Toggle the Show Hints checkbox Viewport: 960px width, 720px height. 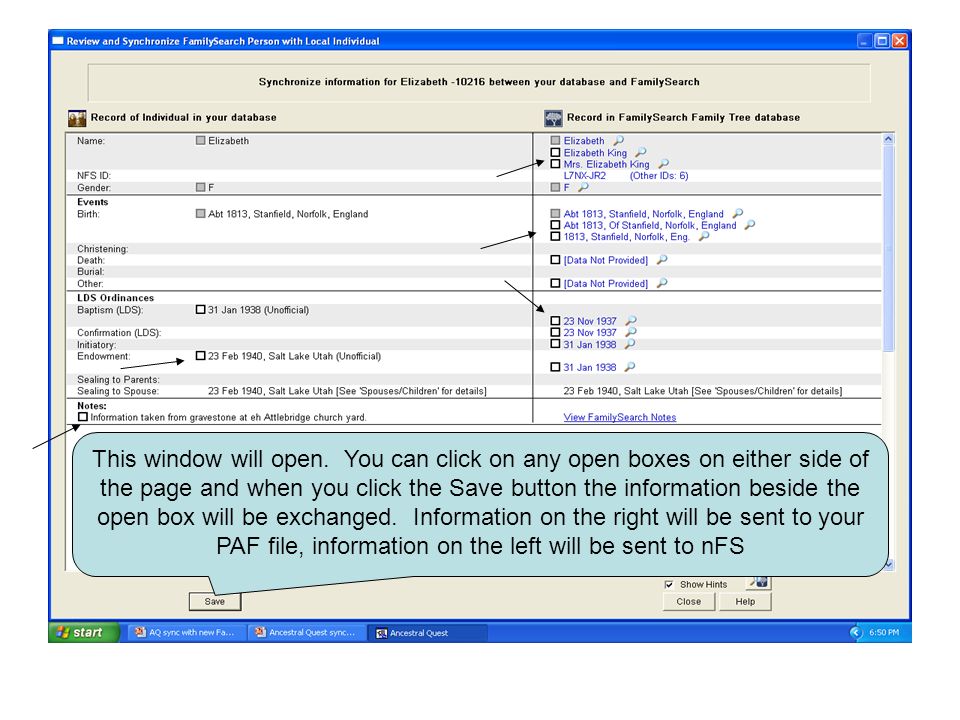[x=669, y=585]
